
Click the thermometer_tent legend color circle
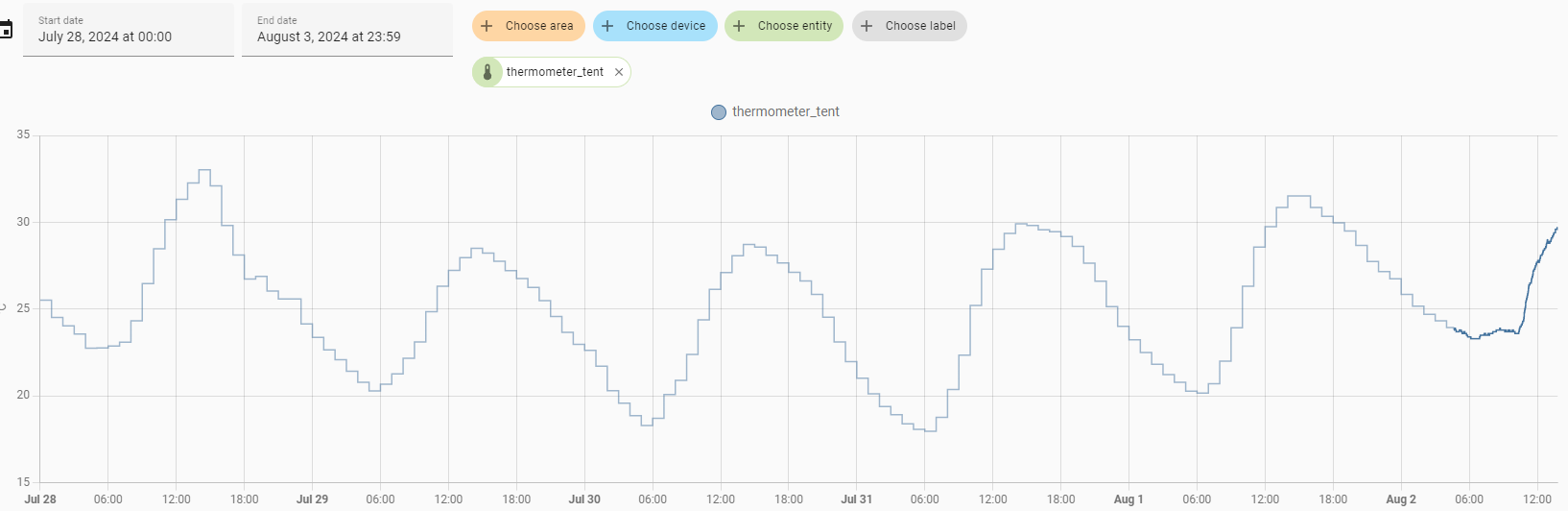click(719, 112)
